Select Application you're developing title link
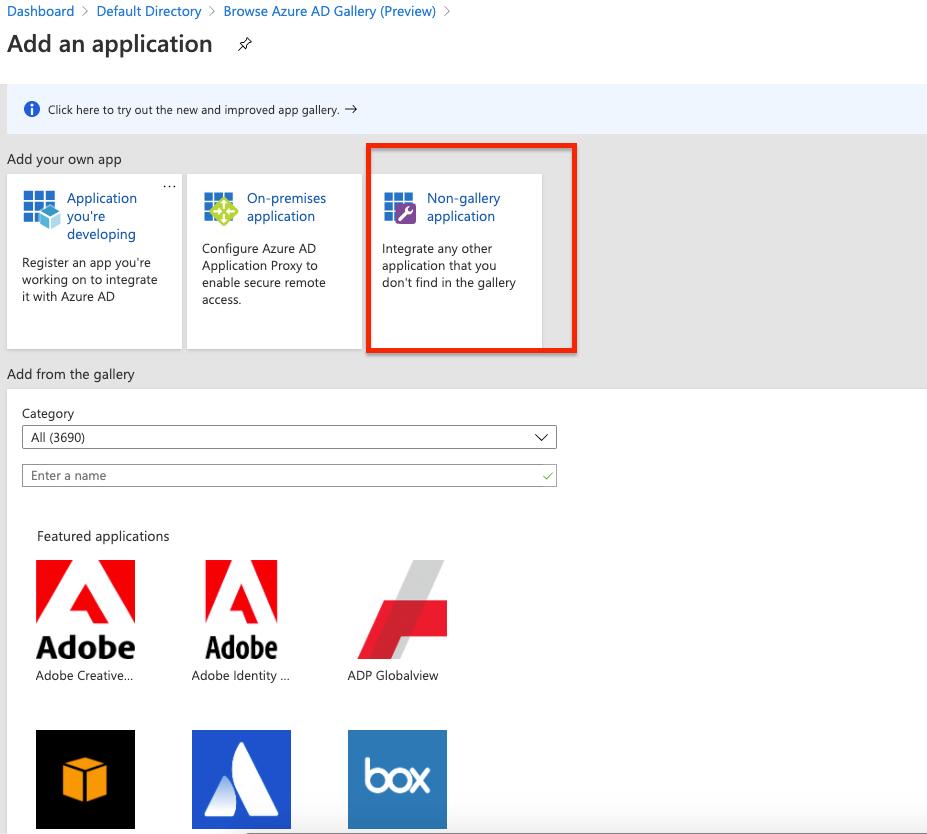 [102, 216]
